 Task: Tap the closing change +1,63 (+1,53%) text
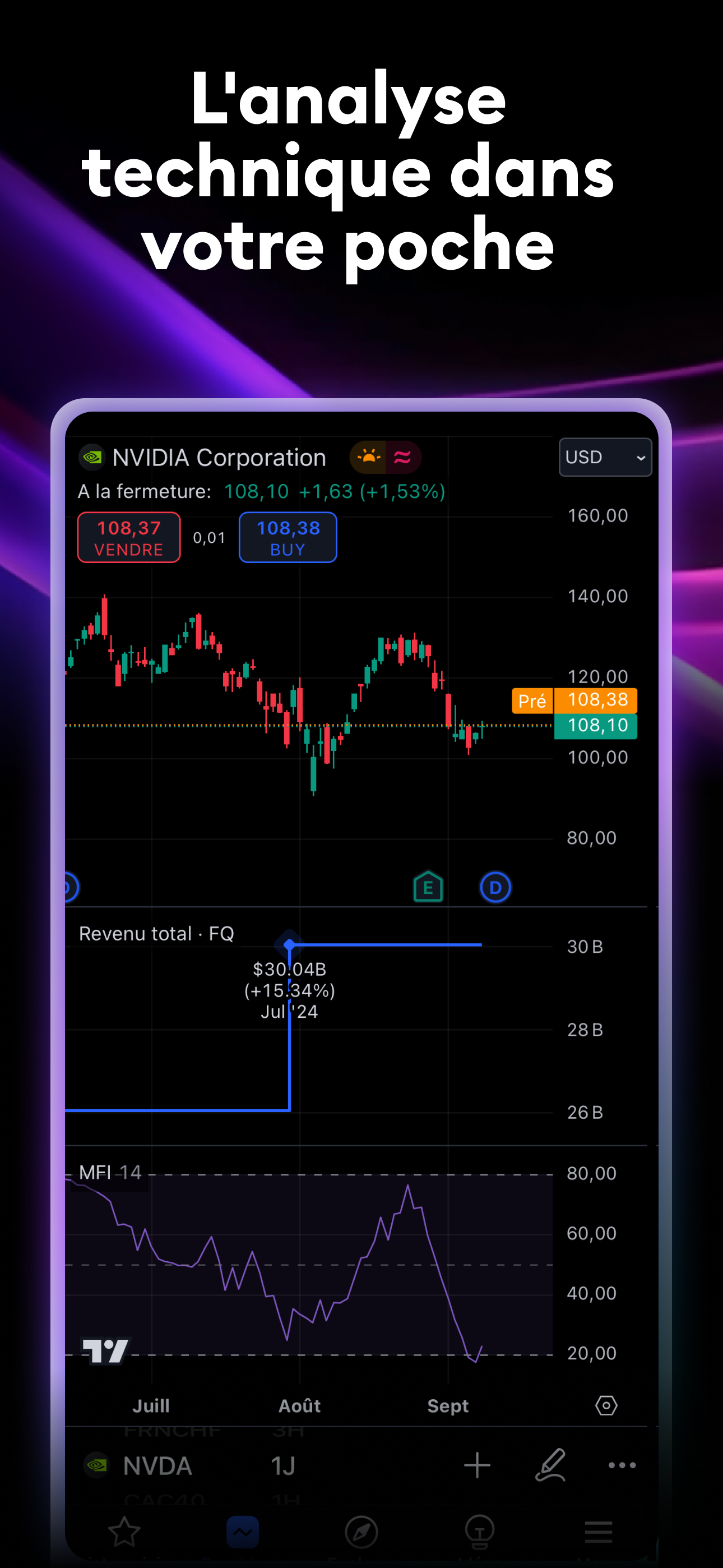click(x=372, y=491)
